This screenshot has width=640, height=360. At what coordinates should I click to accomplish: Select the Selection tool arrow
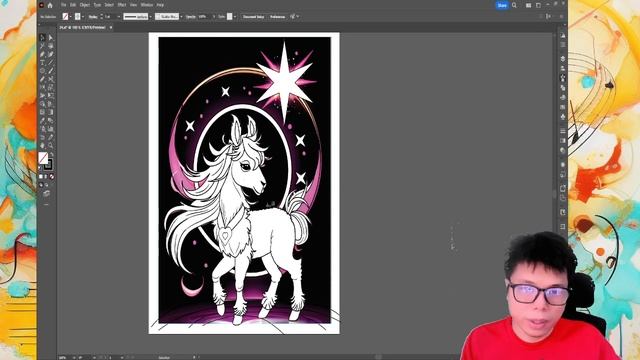coord(42,37)
